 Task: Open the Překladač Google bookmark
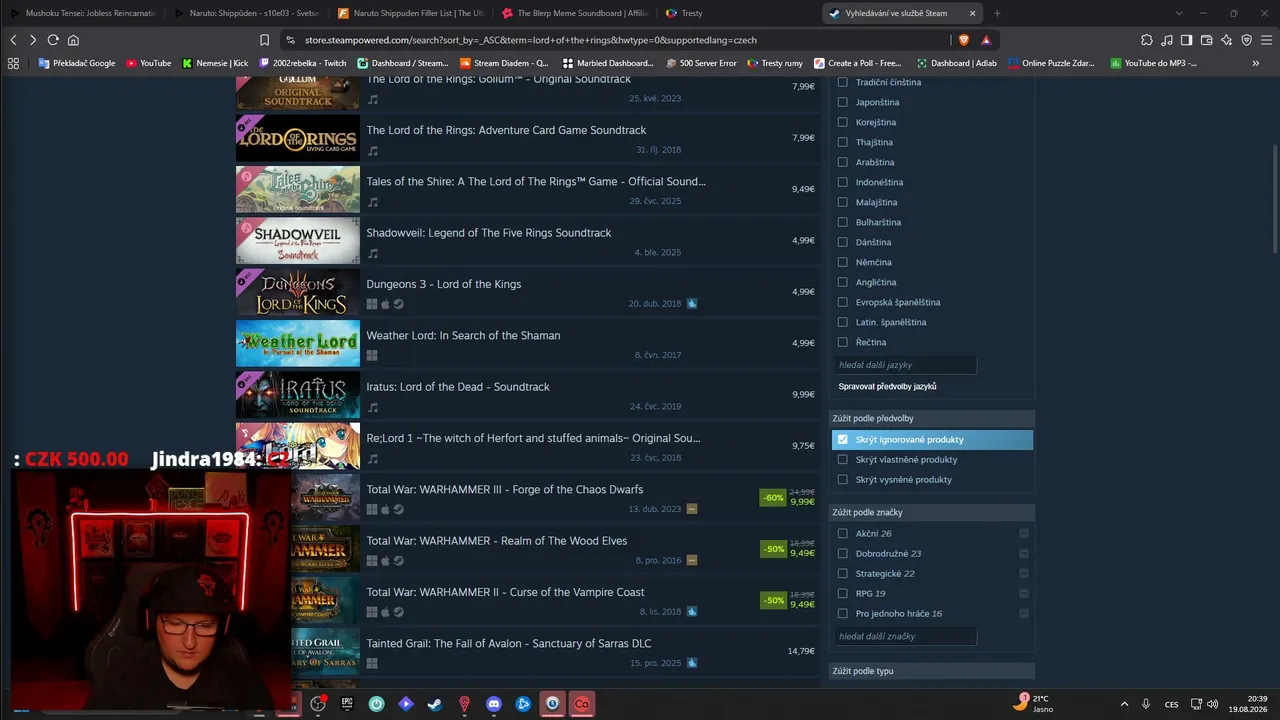point(77,63)
